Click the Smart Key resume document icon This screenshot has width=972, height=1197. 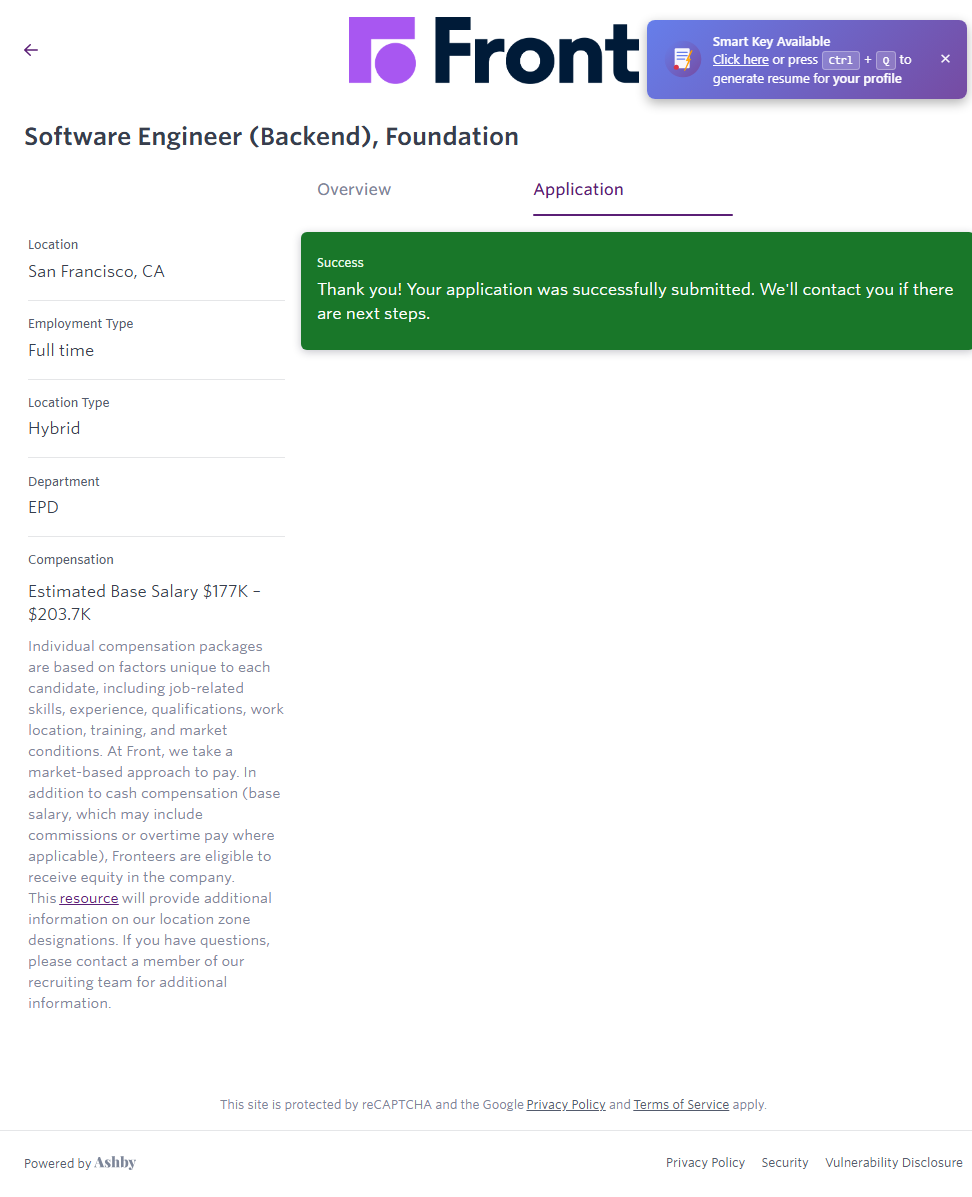pyautogui.click(x=683, y=60)
